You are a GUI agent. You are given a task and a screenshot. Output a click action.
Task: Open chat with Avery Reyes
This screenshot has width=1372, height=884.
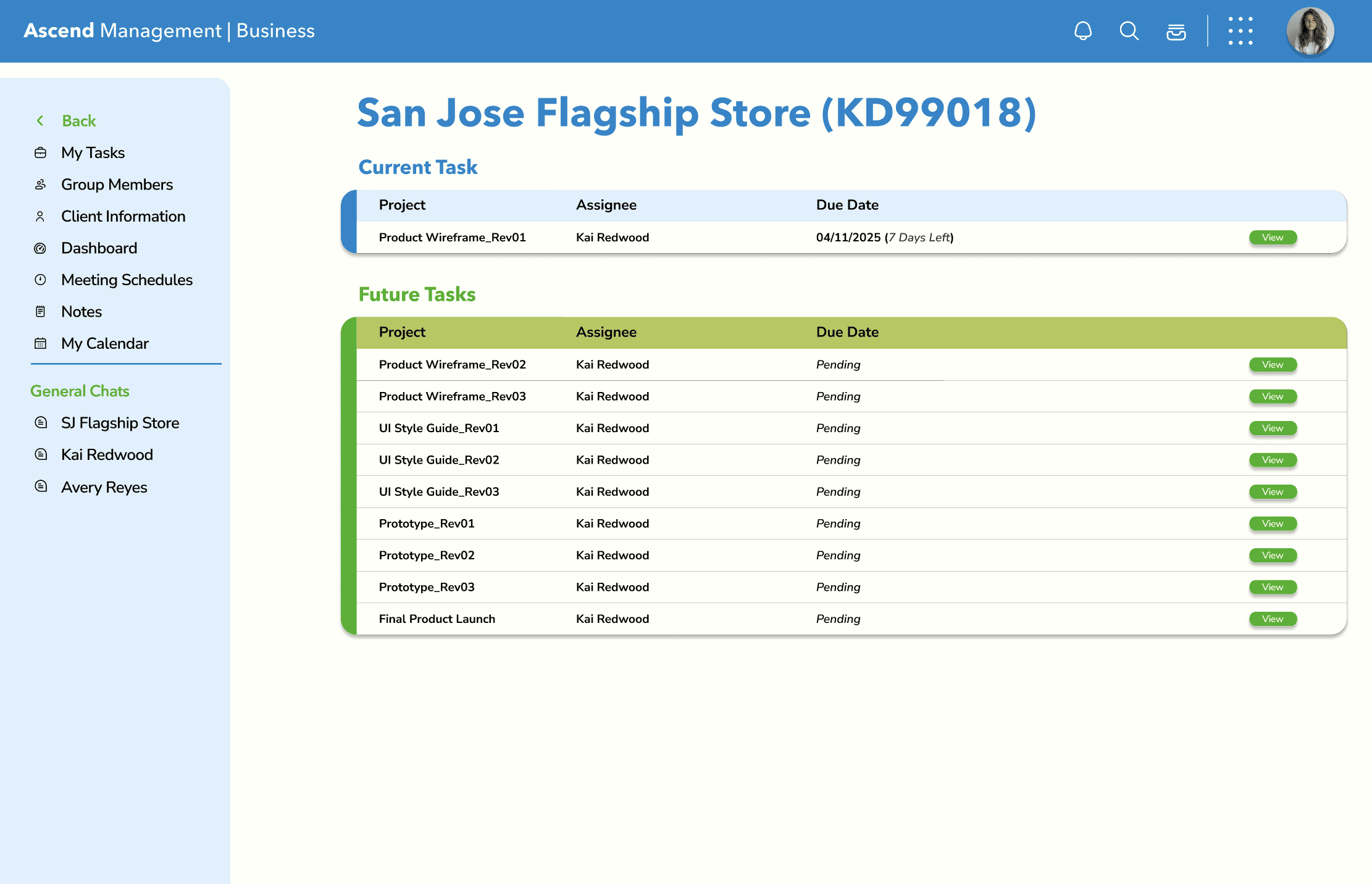point(104,487)
